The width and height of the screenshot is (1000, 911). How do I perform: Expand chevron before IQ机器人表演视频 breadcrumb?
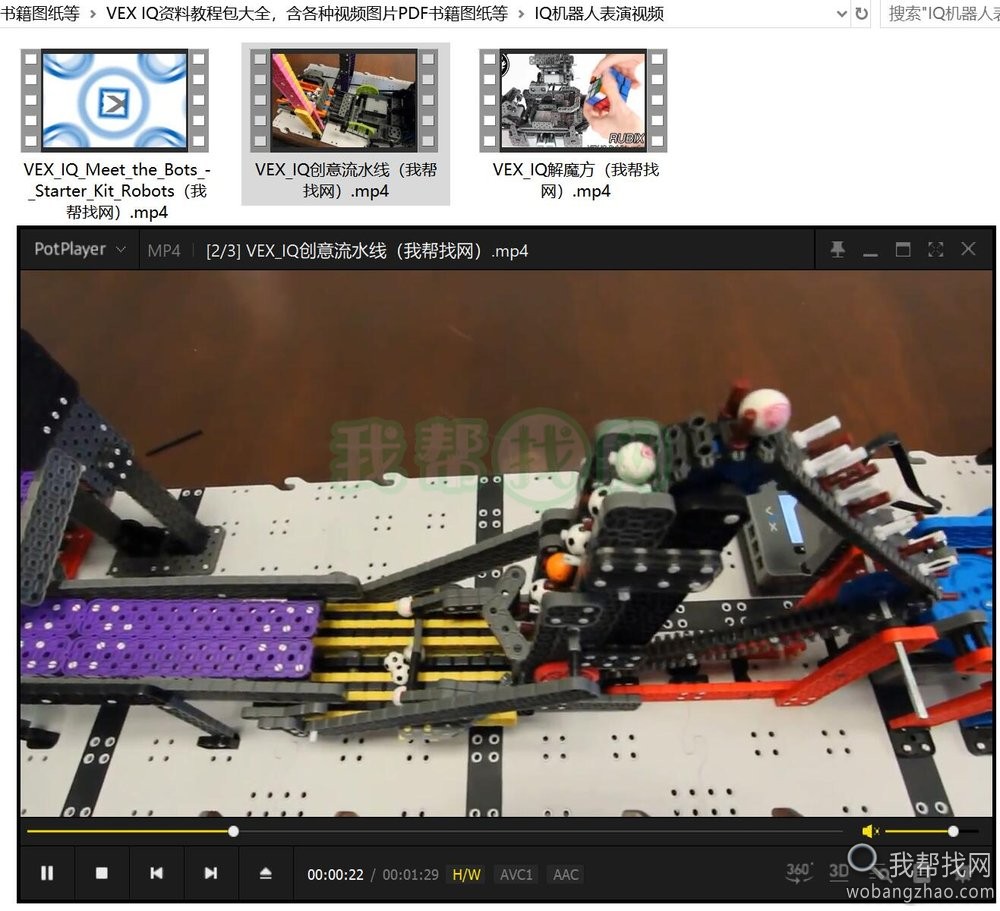[x=521, y=13]
